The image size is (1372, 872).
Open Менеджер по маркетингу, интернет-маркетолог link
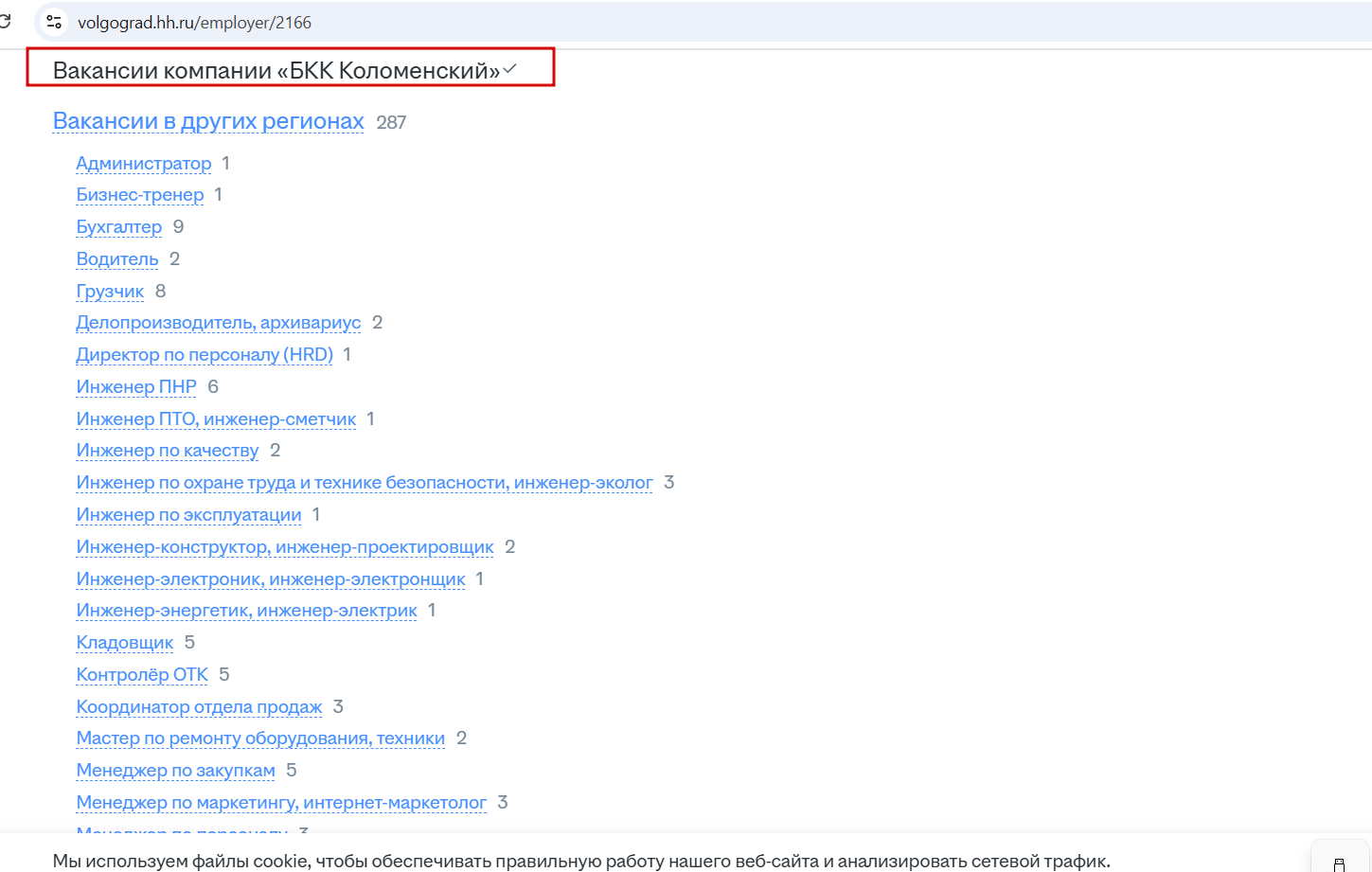pos(281,803)
